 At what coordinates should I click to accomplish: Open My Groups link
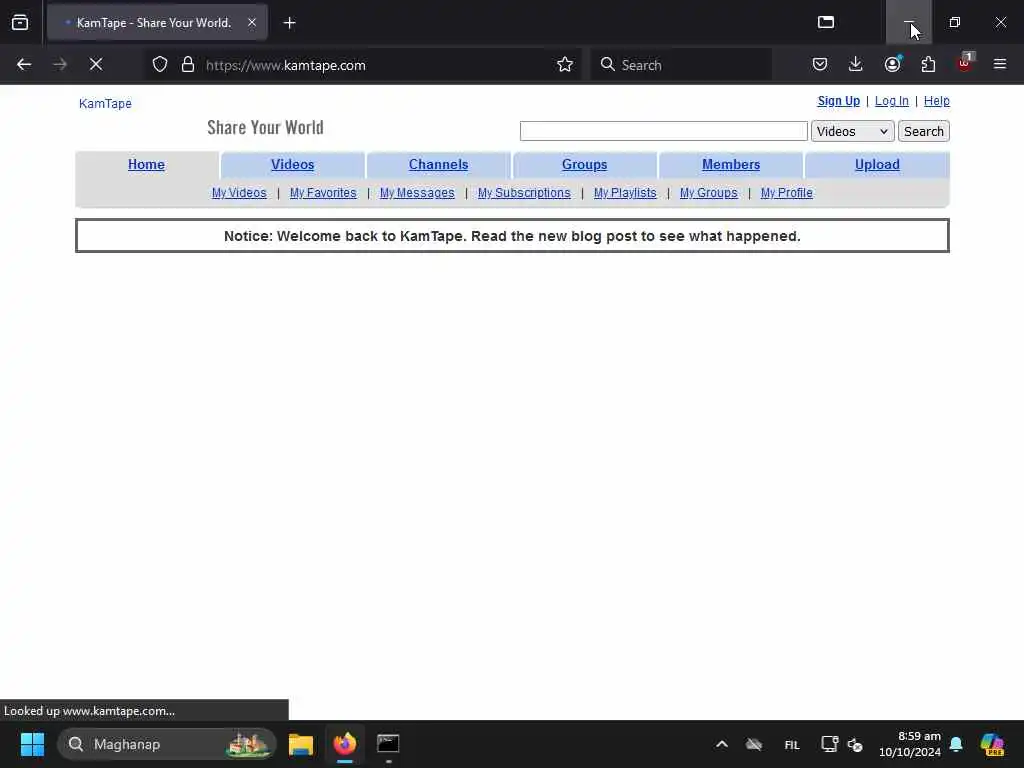point(709,193)
